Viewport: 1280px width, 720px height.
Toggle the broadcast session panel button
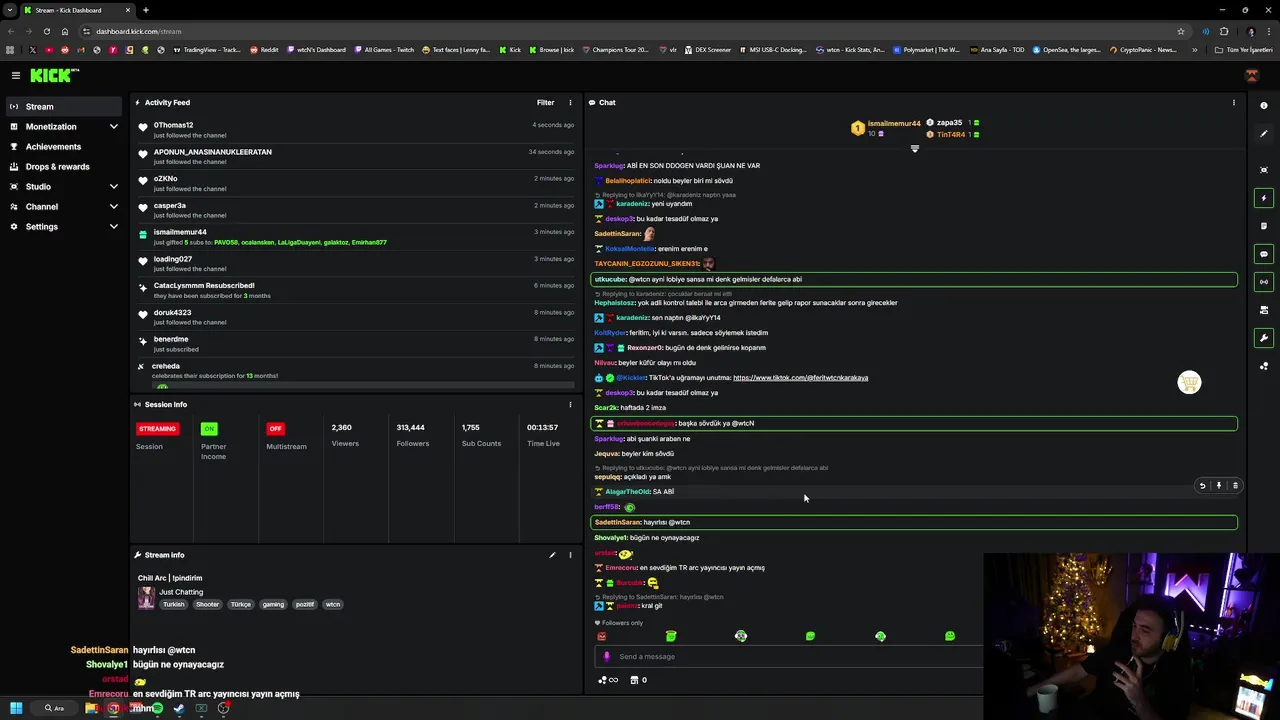click(1264, 282)
